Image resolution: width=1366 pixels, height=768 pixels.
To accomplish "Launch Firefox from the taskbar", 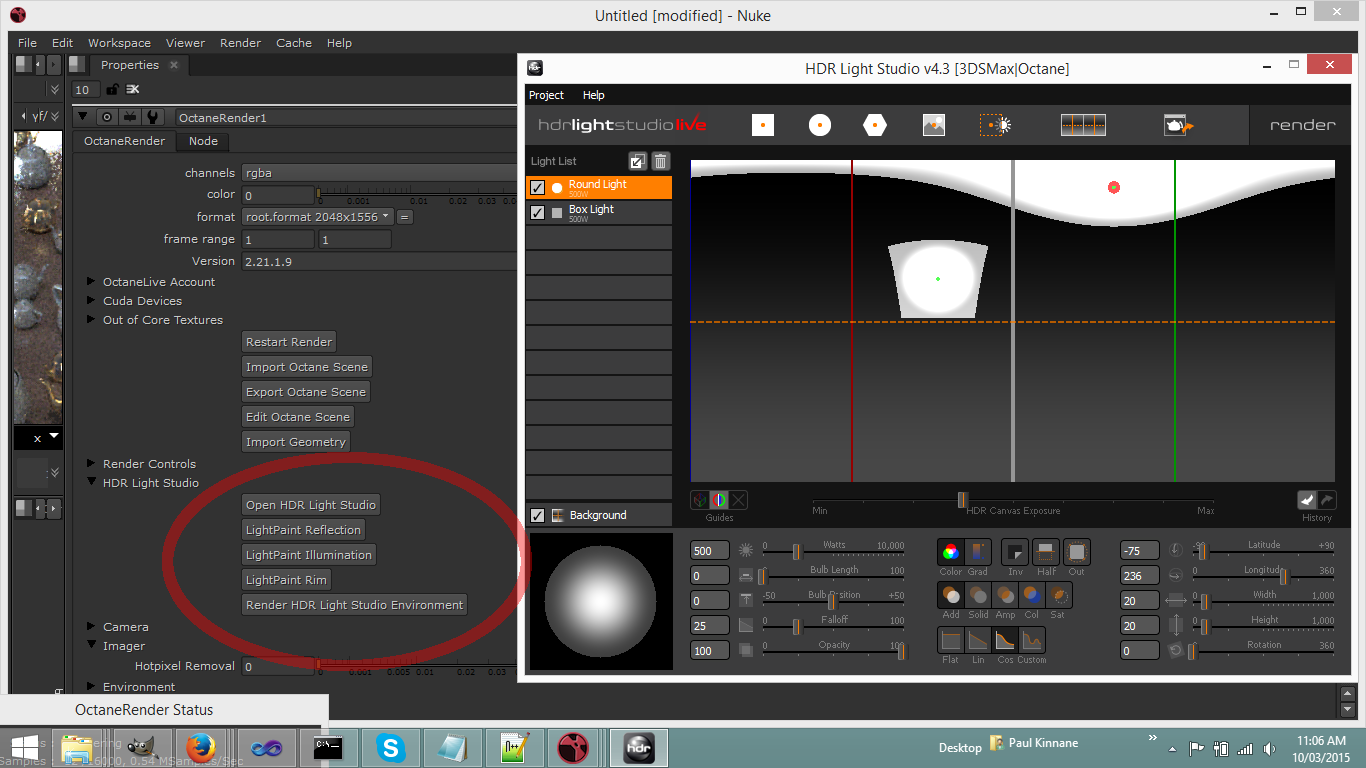I will pos(200,747).
